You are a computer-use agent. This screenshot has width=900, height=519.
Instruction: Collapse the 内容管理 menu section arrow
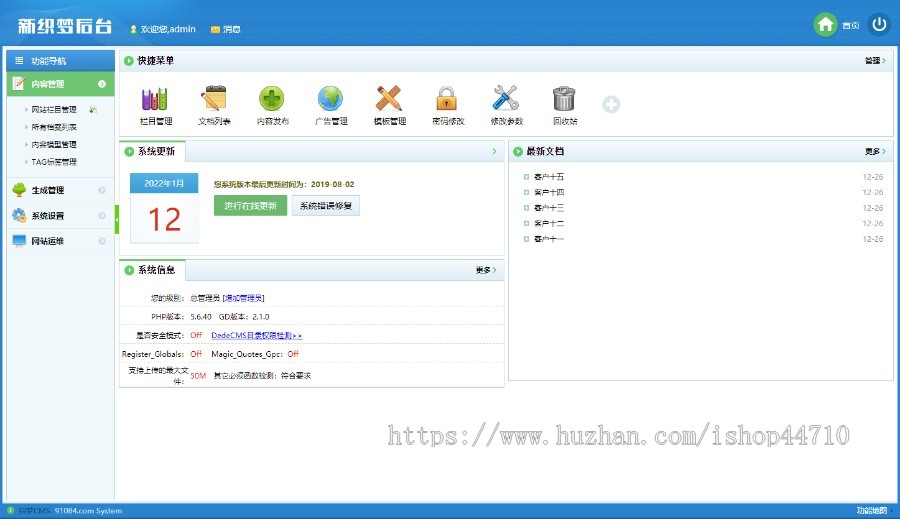point(102,84)
